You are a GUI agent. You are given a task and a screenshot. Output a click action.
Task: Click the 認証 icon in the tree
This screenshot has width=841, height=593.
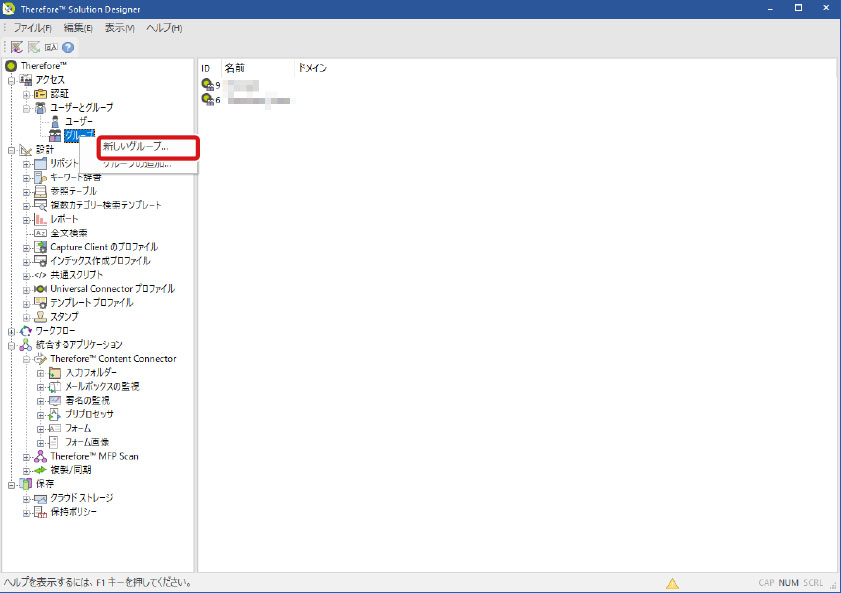(x=41, y=93)
